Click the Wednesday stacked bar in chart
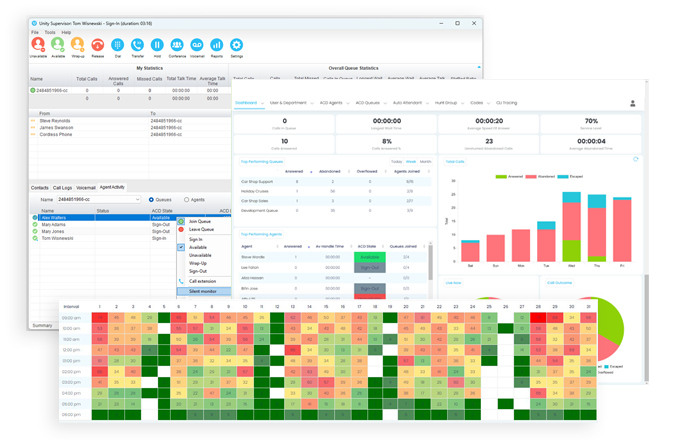 click(571, 227)
